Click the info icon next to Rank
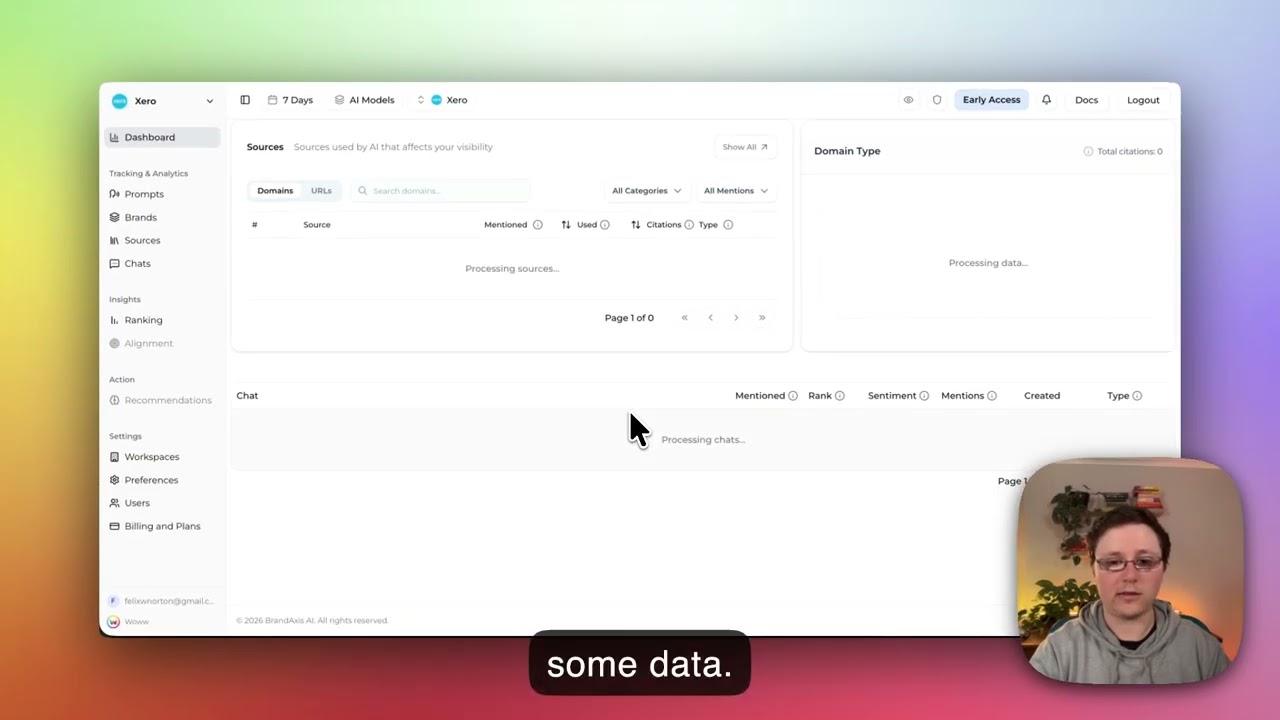The width and height of the screenshot is (1280, 720). (x=839, y=396)
